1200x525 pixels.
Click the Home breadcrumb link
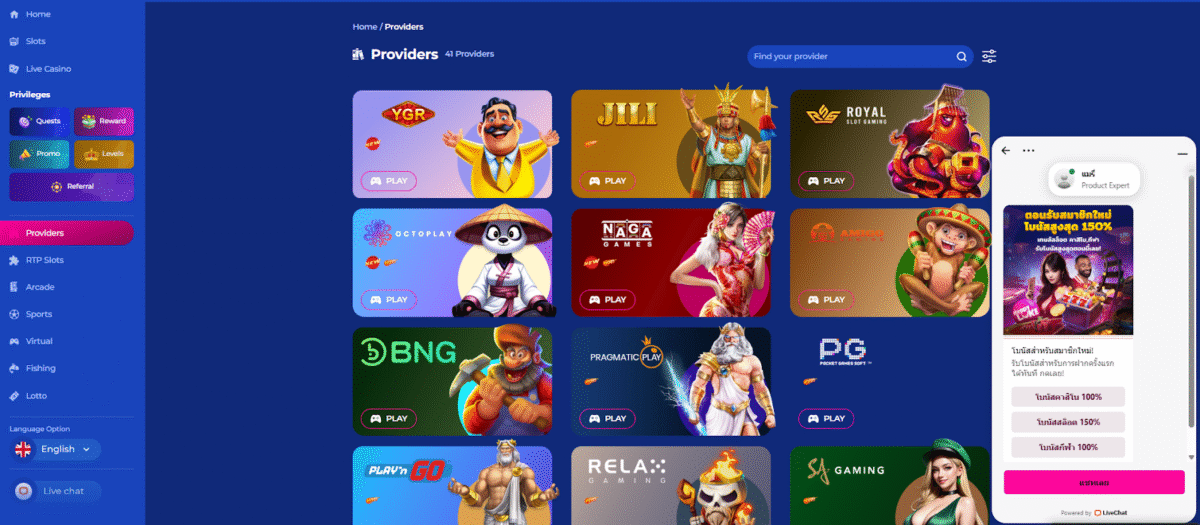[x=365, y=27]
